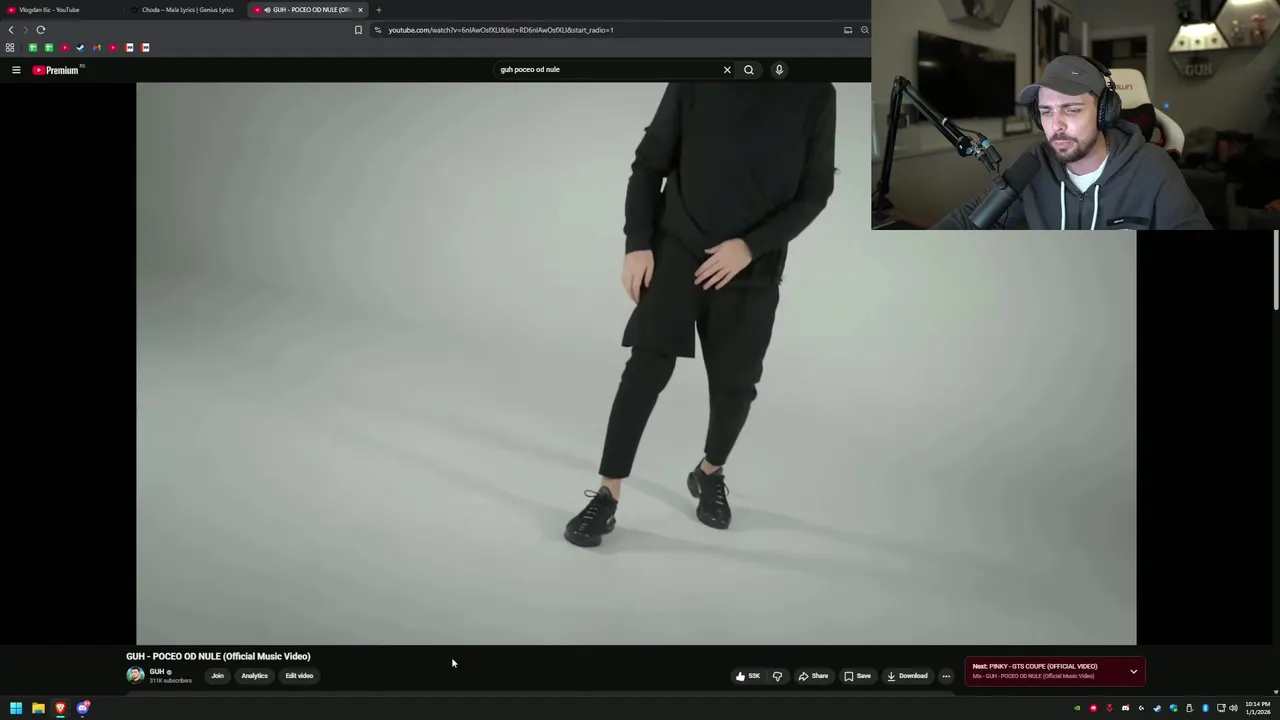This screenshot has width=1280, height=720.
Task: Open the last white bookmark icon
Action: tap(145, 48)
